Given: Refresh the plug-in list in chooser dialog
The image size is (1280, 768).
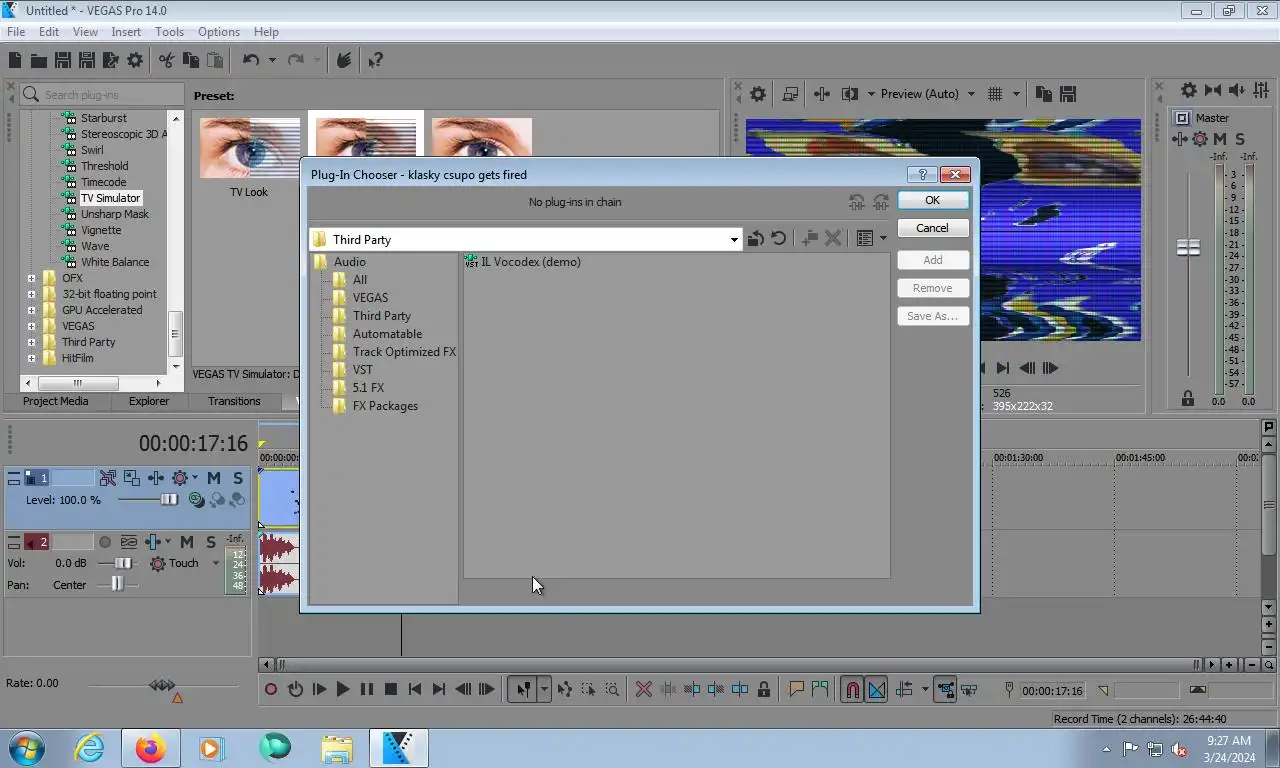Looking at the screenshot, I should (x=778, y=239).
